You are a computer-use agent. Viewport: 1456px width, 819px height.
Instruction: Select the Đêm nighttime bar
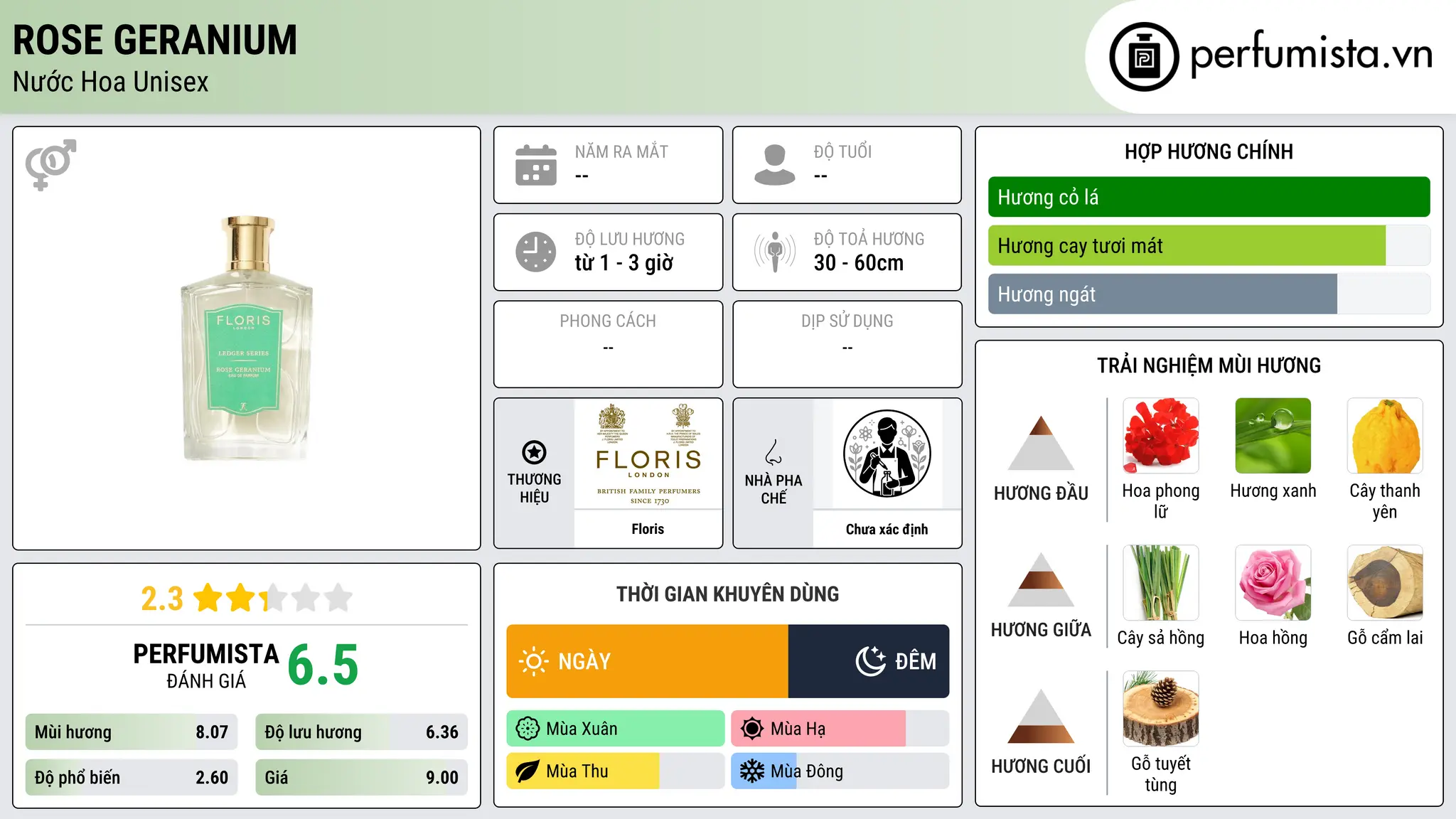coord(869,661)
